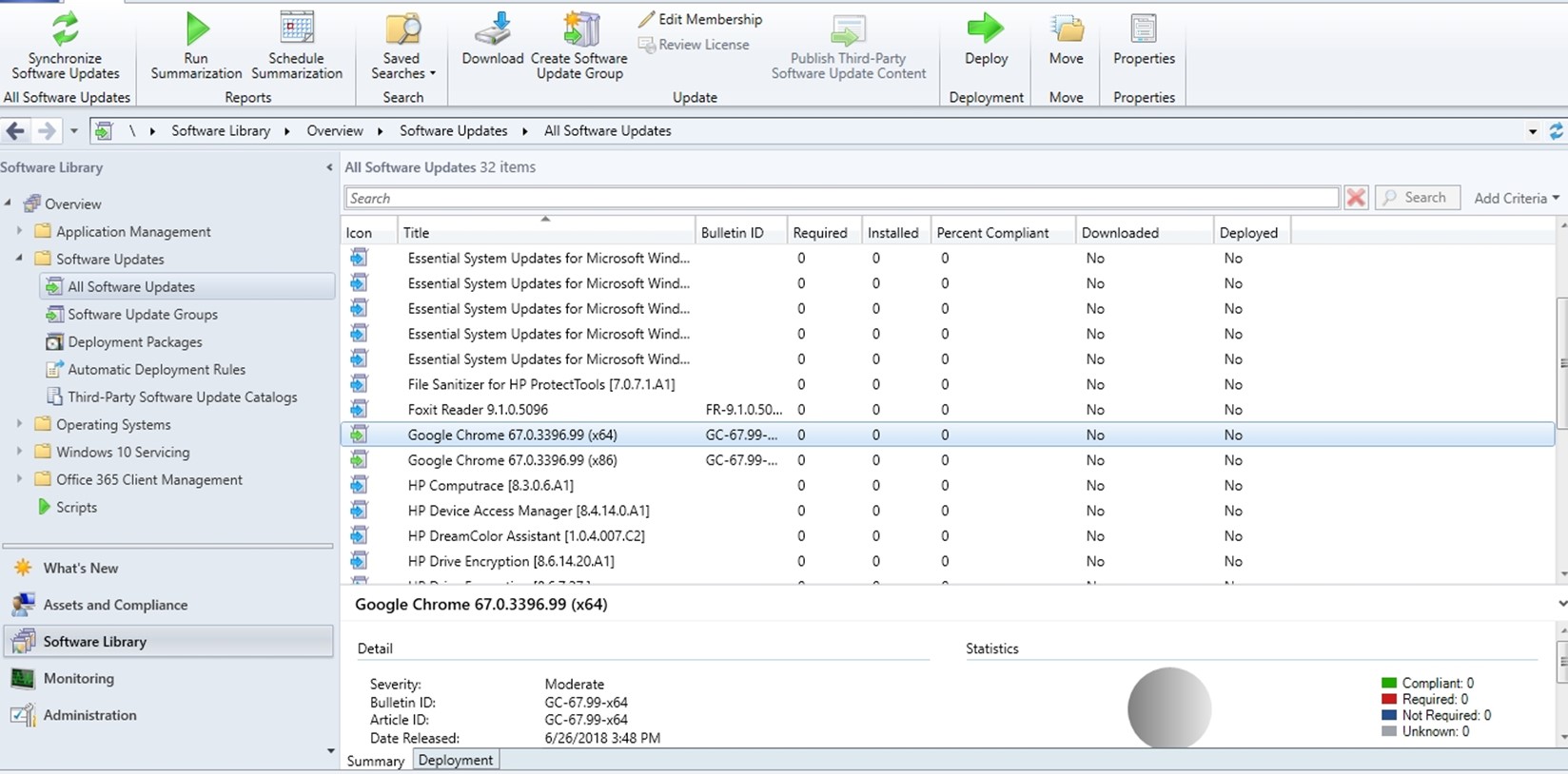Screen dimensions: 1568x774
Task: Click Publish Third-Party Software Update Content
Action: pos(849,46)
